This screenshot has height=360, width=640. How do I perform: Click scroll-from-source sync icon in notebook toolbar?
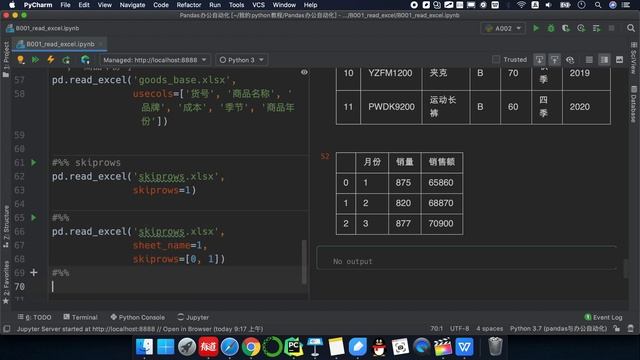555,60
